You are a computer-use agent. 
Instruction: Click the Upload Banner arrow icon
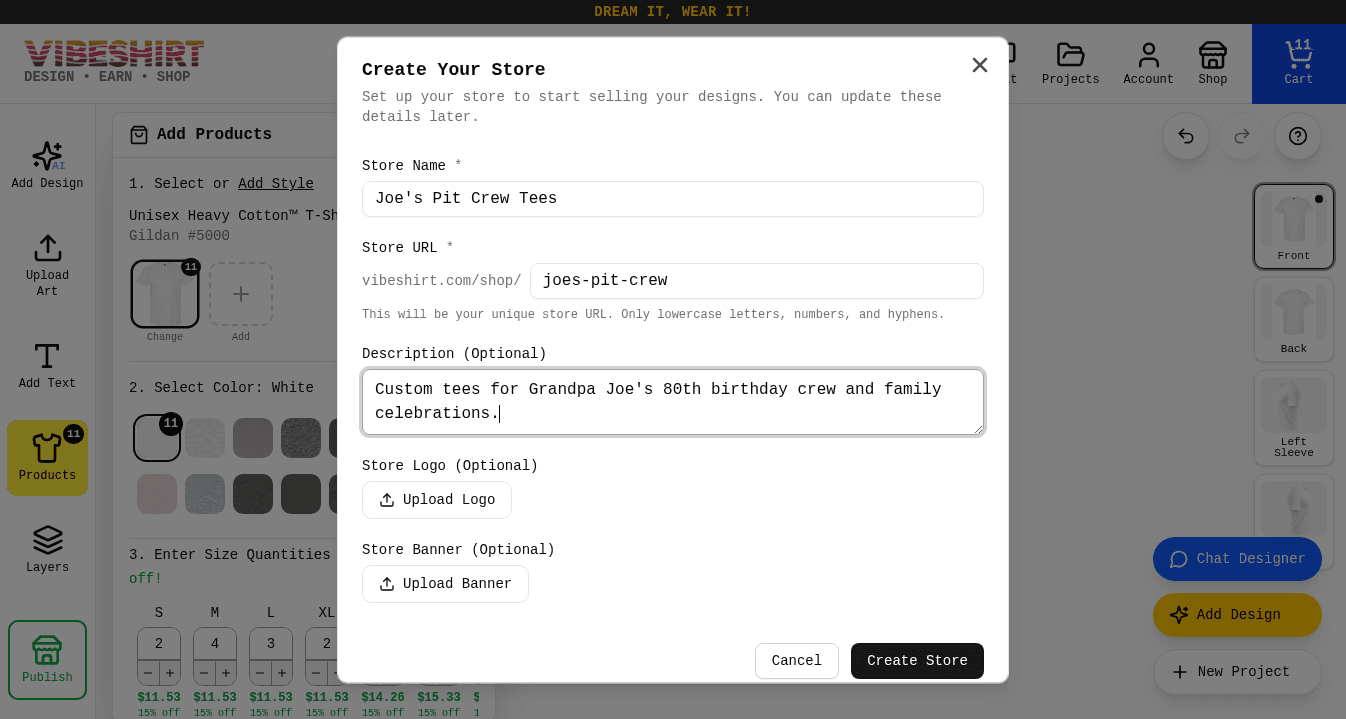click(x=387, y=584)
